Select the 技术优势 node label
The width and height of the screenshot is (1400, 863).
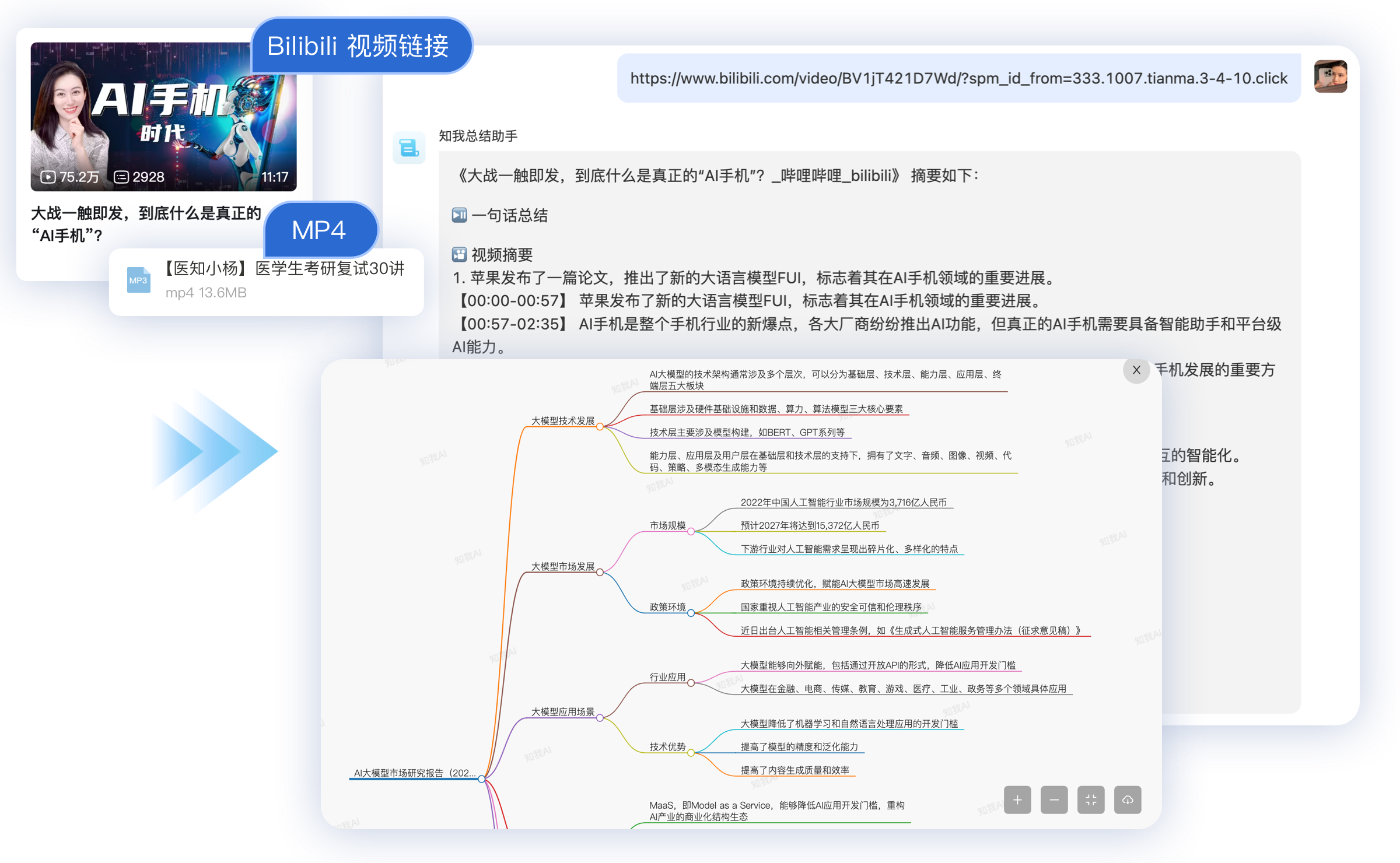[667, 747]
